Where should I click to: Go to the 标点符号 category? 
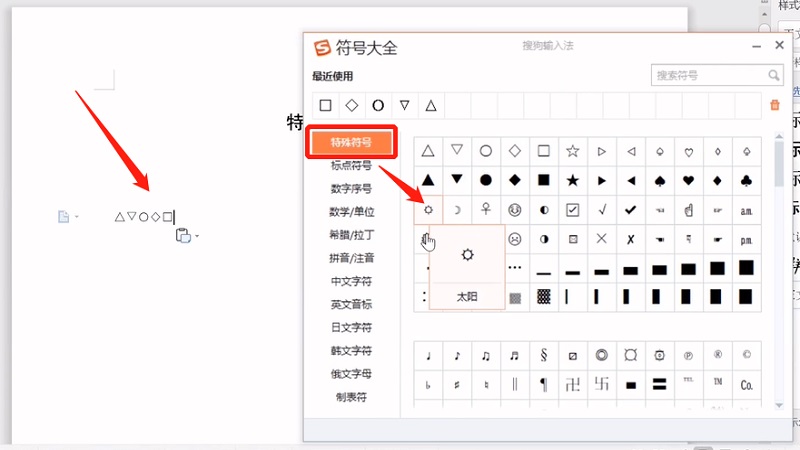351,165
